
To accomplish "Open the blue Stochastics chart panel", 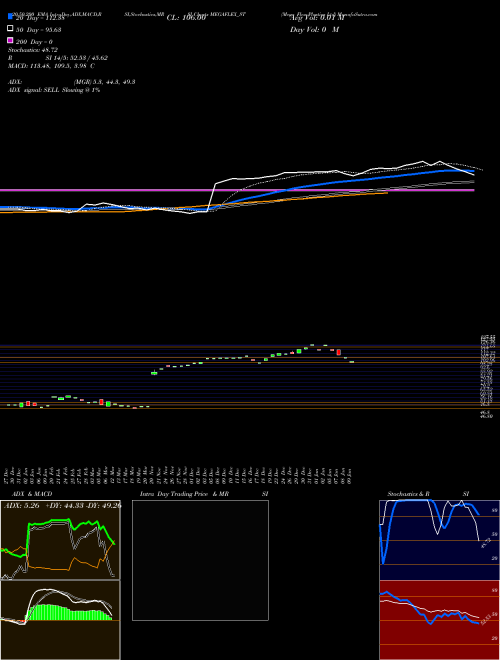I will click(x=439, y=540).
